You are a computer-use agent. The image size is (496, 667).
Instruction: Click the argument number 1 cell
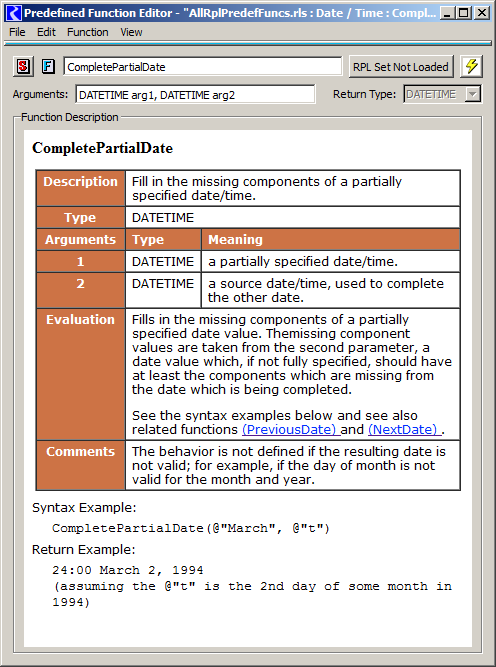click(x=81, y=262)
